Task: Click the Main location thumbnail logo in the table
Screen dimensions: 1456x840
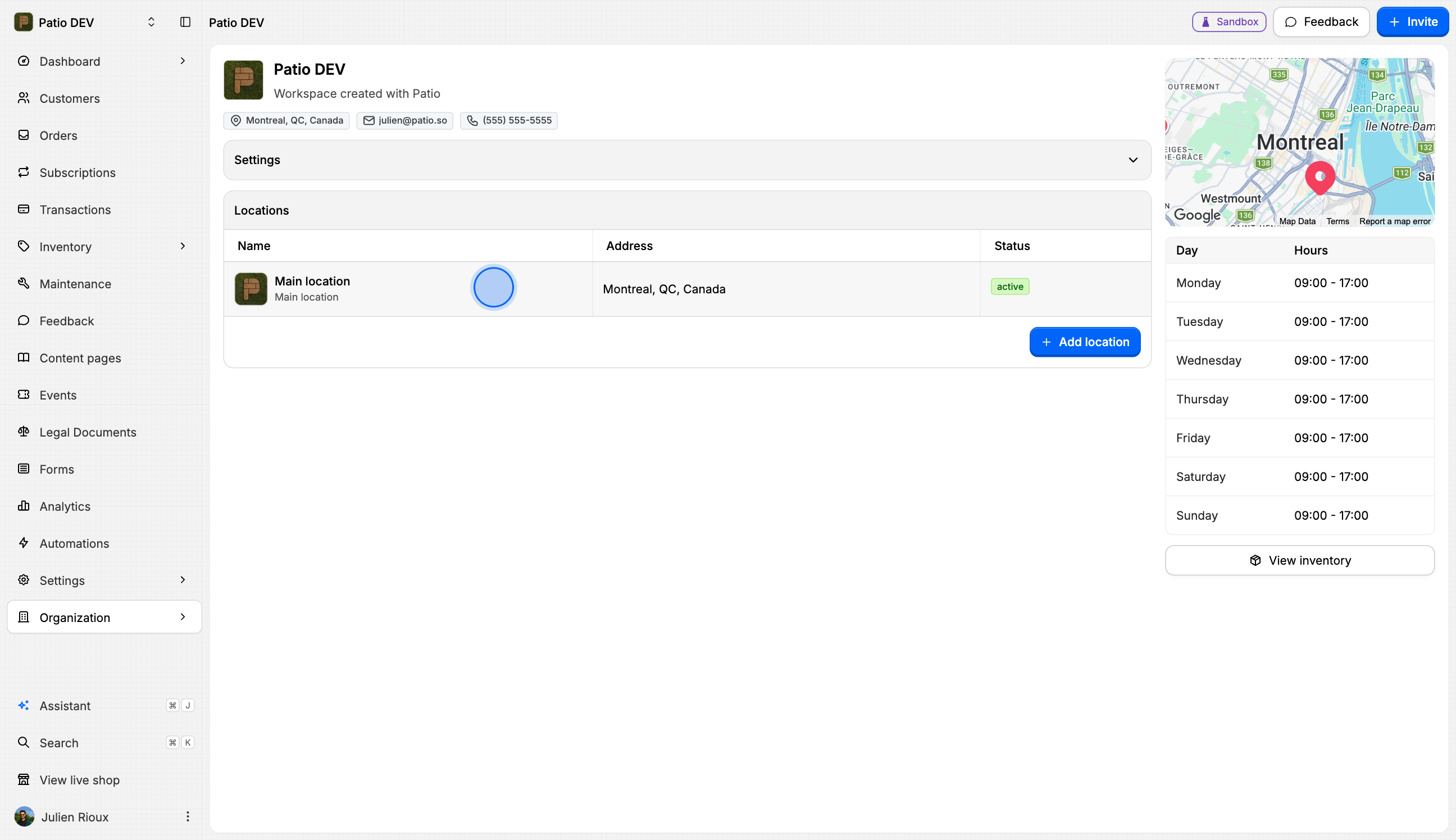Action: 251,288
